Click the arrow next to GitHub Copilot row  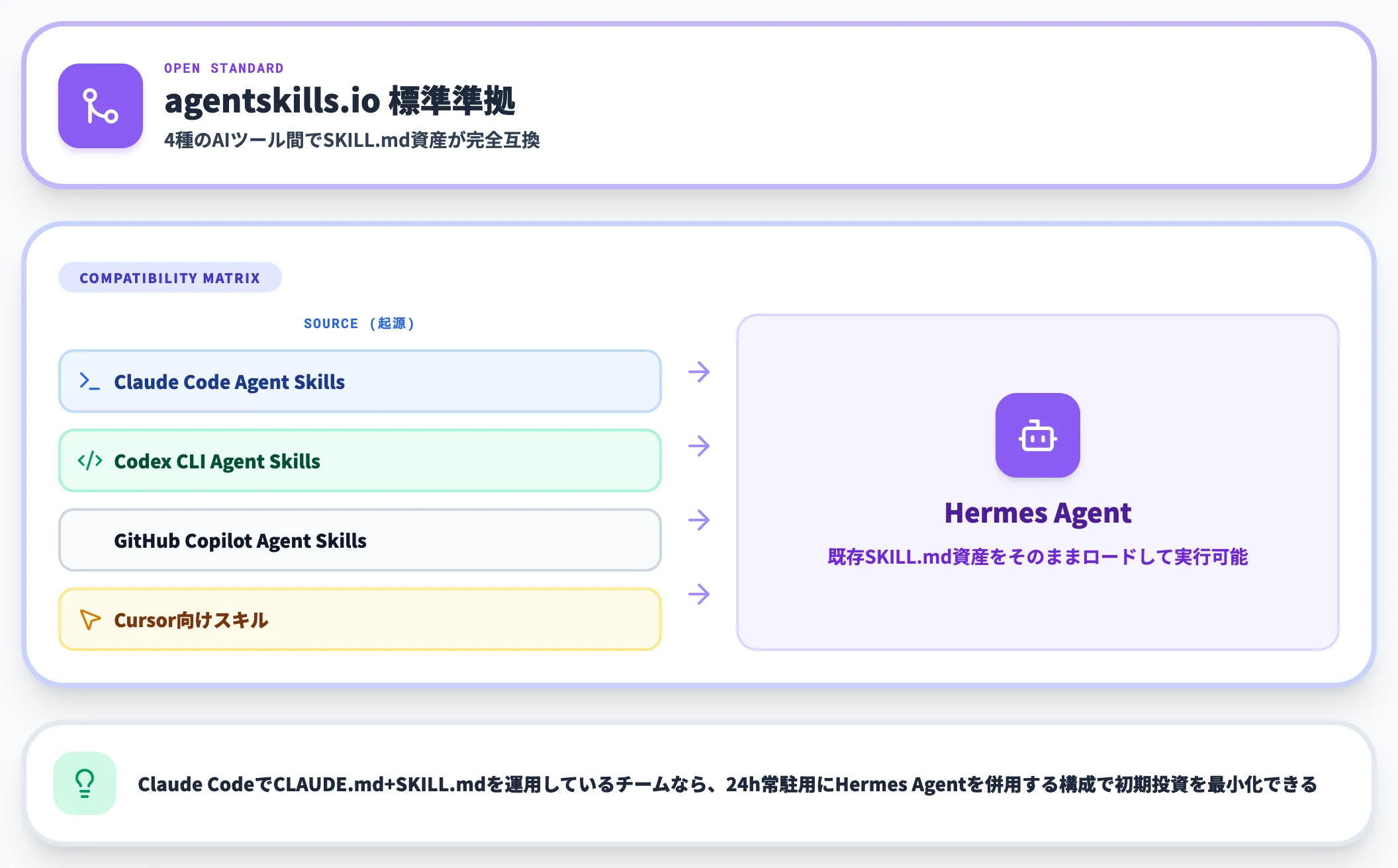699,520
